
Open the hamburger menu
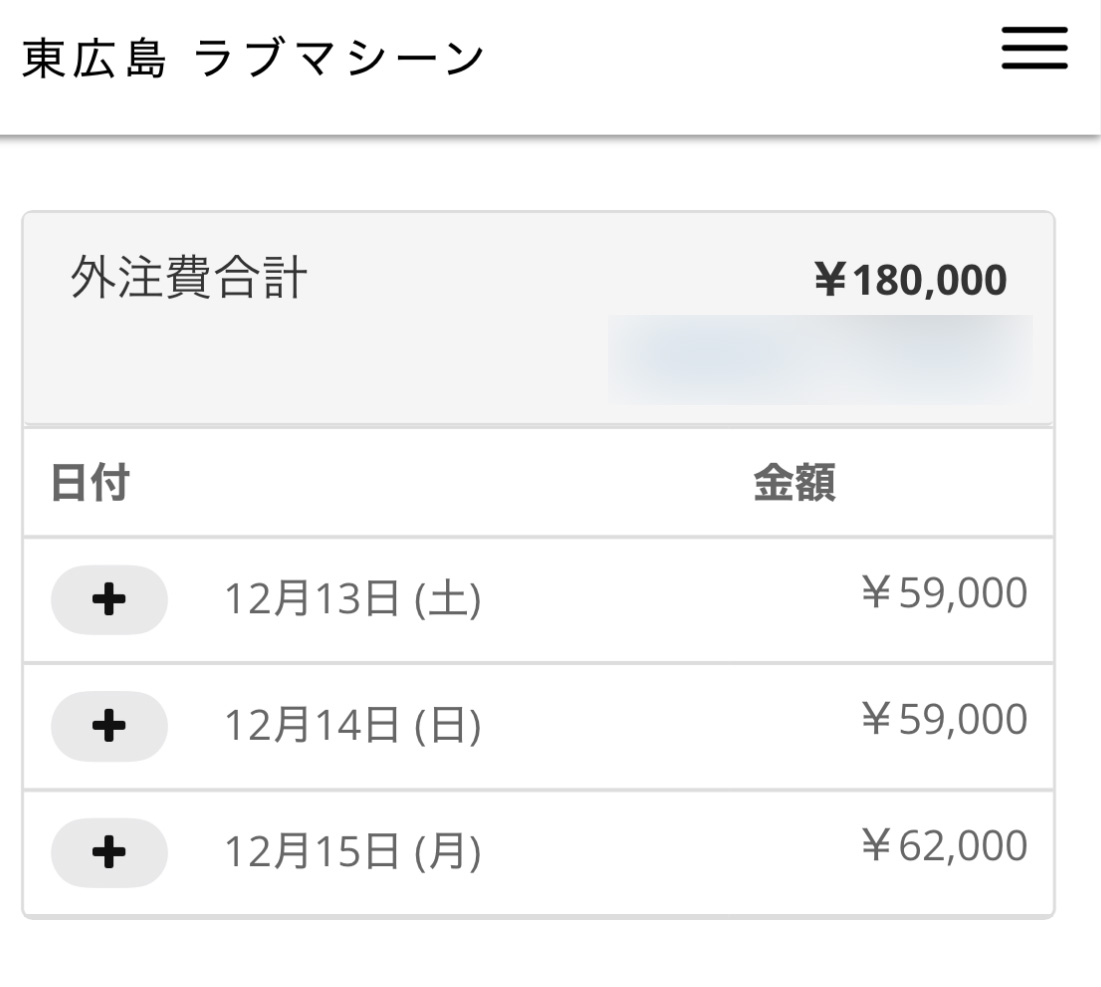point(1034,48)
